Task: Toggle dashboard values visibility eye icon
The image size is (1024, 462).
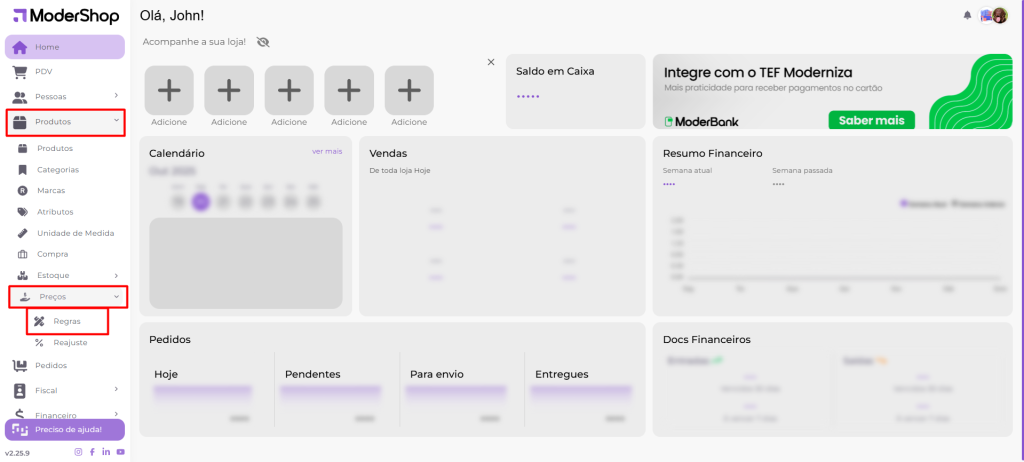Action: pyautogui.click(x=263, y=42)
